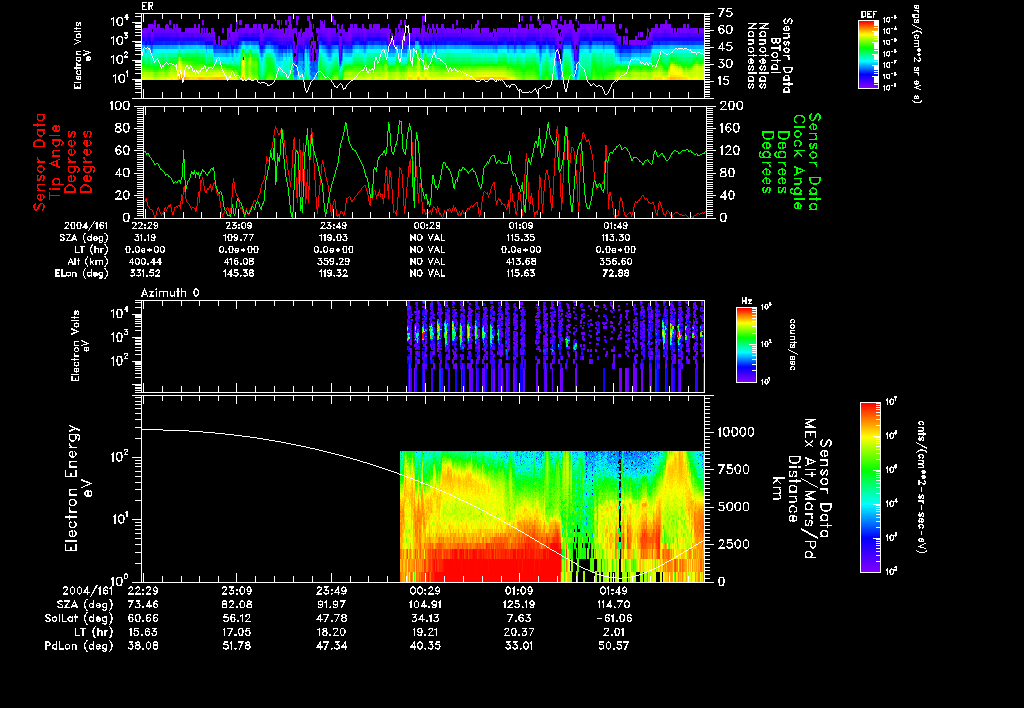Select SolLat value 34.13

click(x=424, y=618)
